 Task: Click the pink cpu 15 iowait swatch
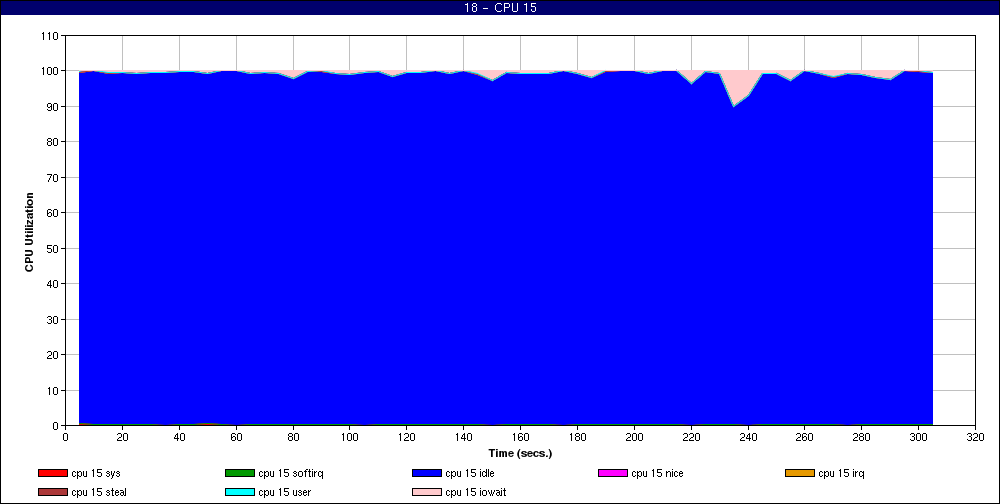click(427, 493)
